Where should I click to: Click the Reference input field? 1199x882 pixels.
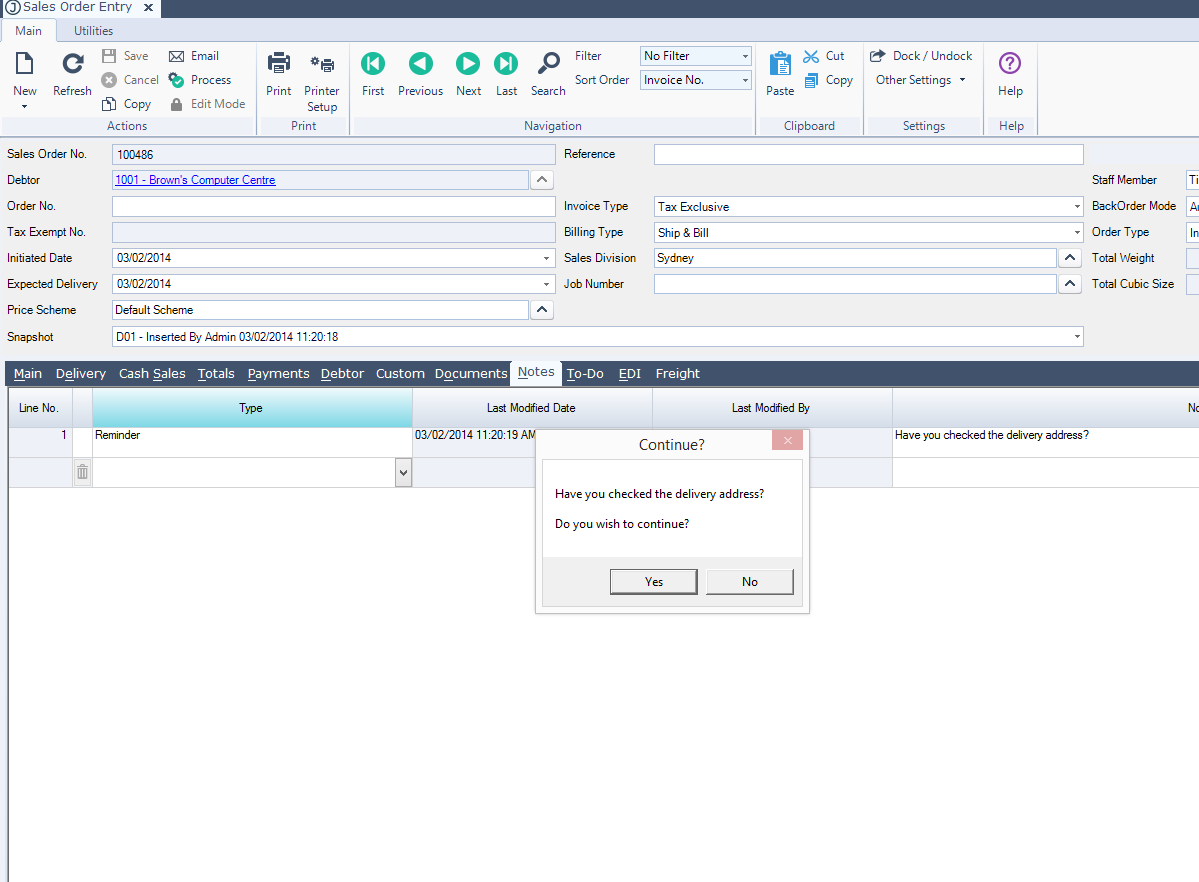(868, 154)
